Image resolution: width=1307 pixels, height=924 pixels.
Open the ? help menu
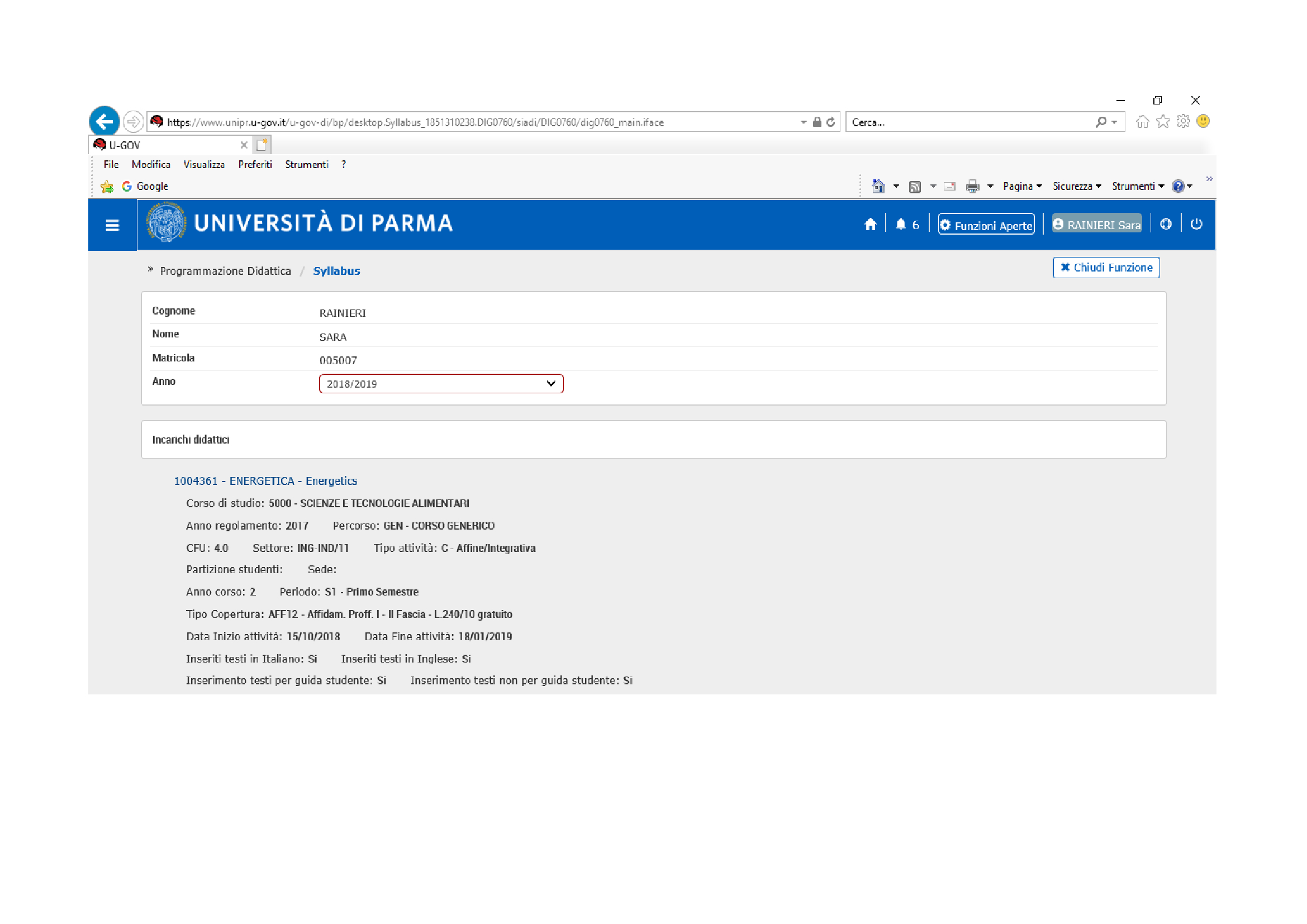344,164
